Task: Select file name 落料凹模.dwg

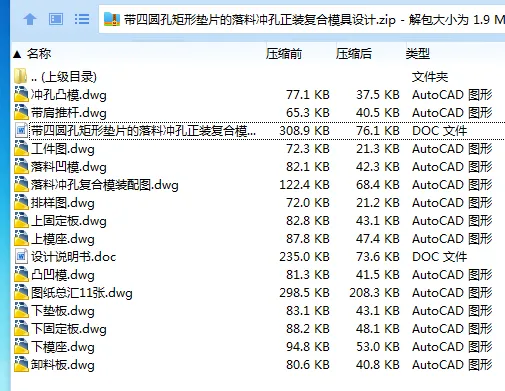Action: 69,167
